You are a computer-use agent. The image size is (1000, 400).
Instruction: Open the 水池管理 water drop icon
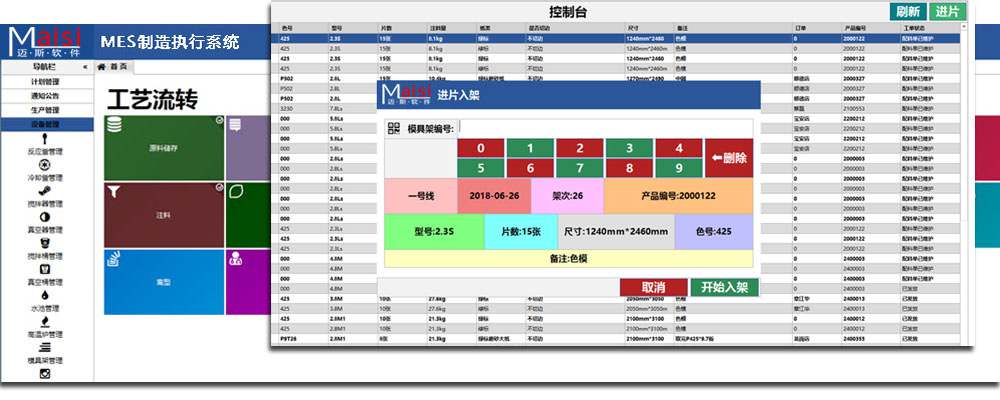[x=45, y=295]
